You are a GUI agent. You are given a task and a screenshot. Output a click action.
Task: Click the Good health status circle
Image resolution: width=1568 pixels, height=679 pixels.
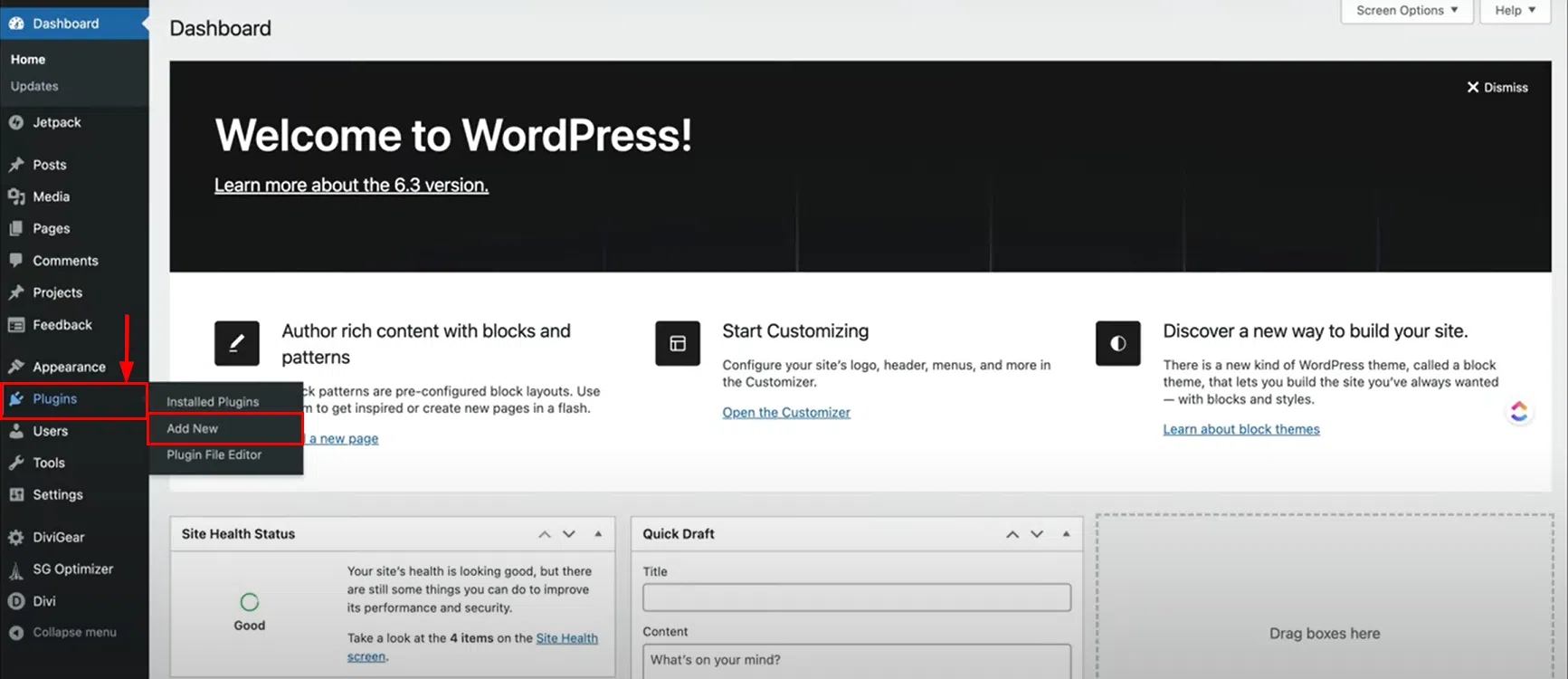[250, 602]
